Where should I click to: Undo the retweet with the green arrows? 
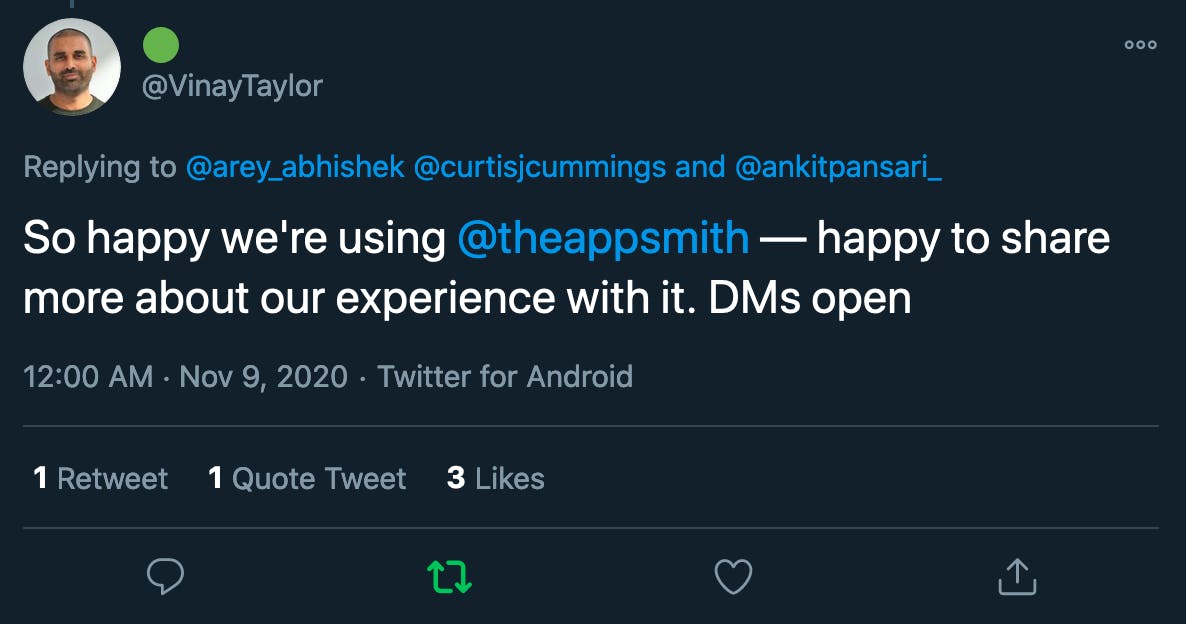(449, 576)
